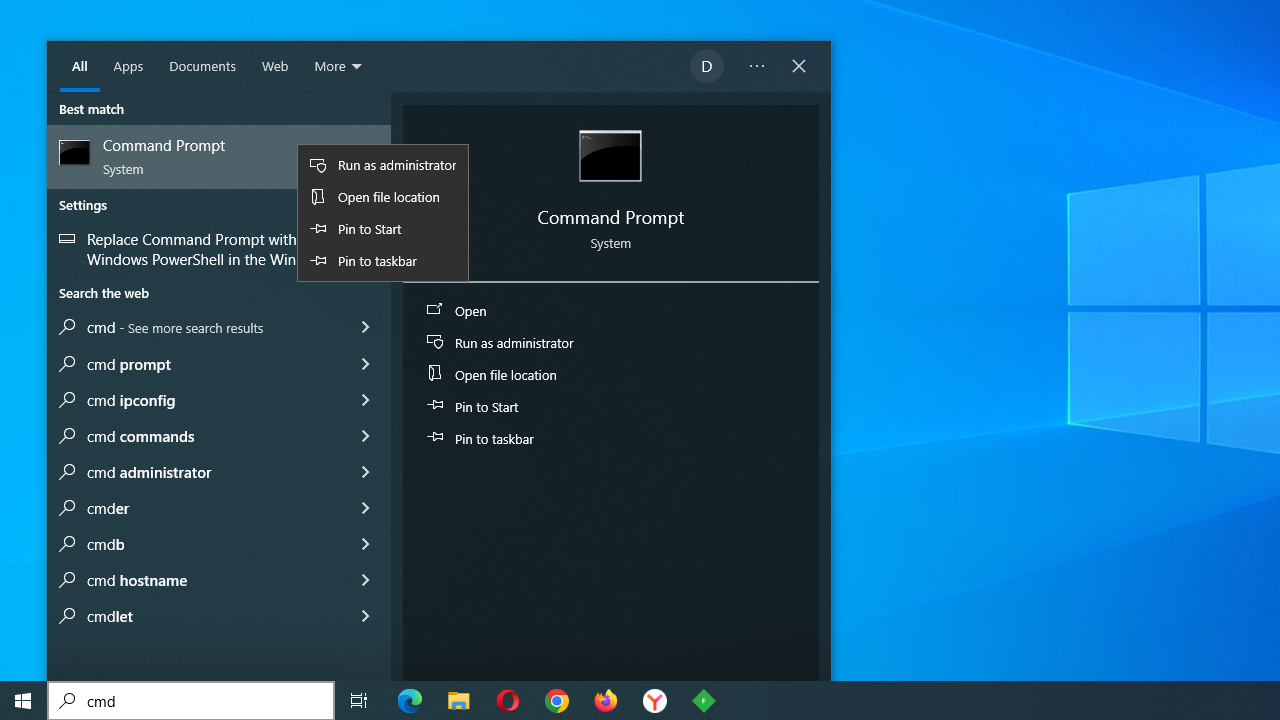The height and width of the screenshot is (720, 1280).
Task: Expand the More filter dropdown
Action: (x=338, y=67)
